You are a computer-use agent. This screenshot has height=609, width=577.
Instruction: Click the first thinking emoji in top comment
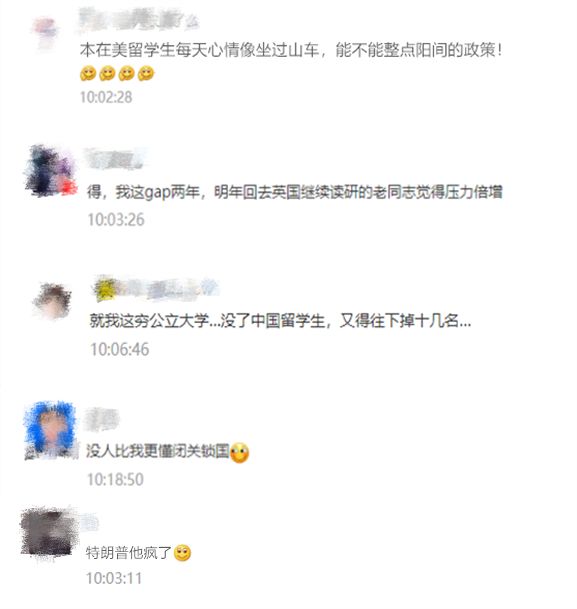coord(88,73)
